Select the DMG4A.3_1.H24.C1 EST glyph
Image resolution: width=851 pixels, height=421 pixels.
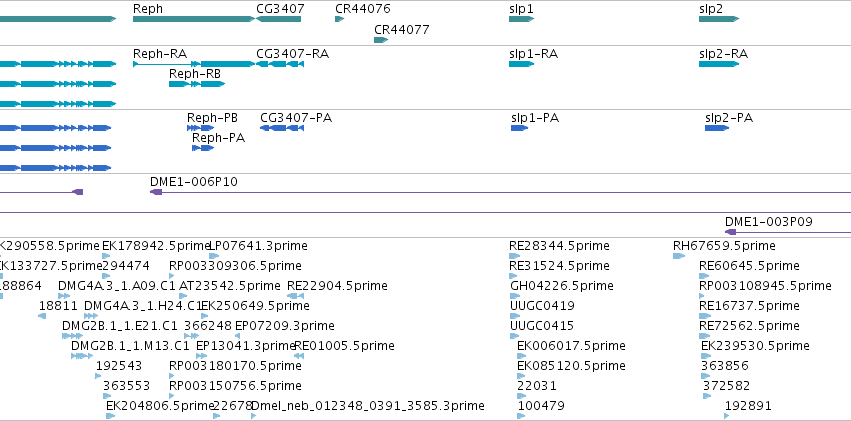coord(91,316)
